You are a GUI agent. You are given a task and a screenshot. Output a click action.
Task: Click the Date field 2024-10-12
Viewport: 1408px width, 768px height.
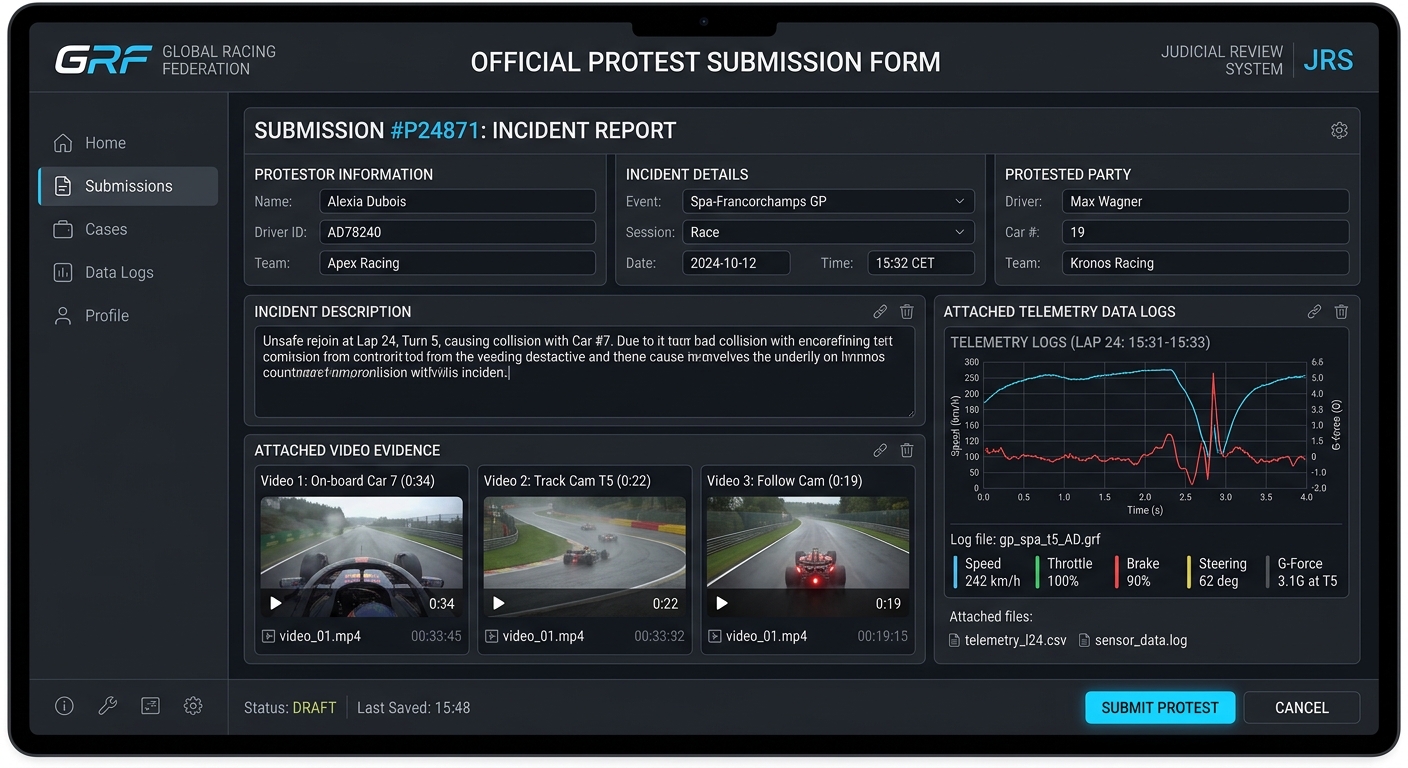(736, 263)
